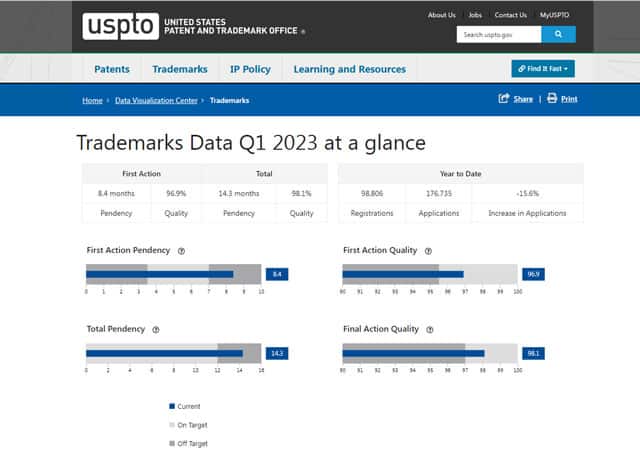The image size is (640, 466).
Task: Click the Search uspto.gov input field
Action: click(499, 34)
